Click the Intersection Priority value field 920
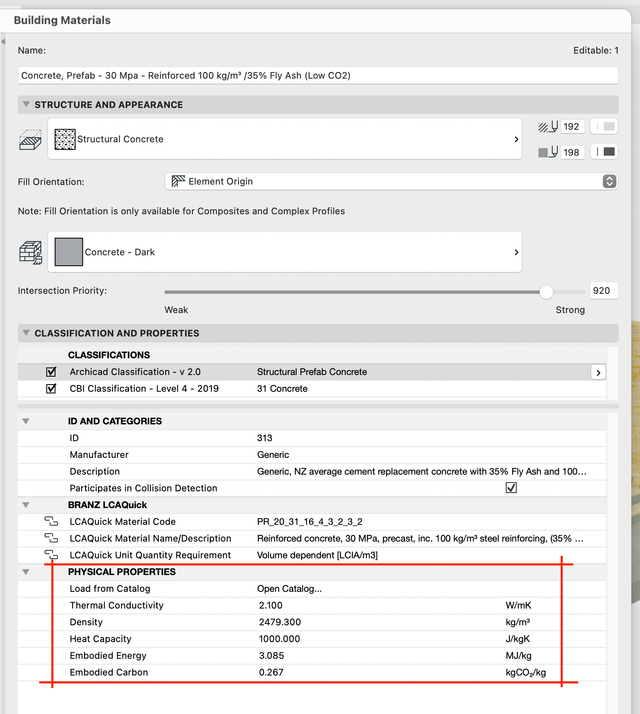This screenshot has width=640, height=714. pos(604,291)
